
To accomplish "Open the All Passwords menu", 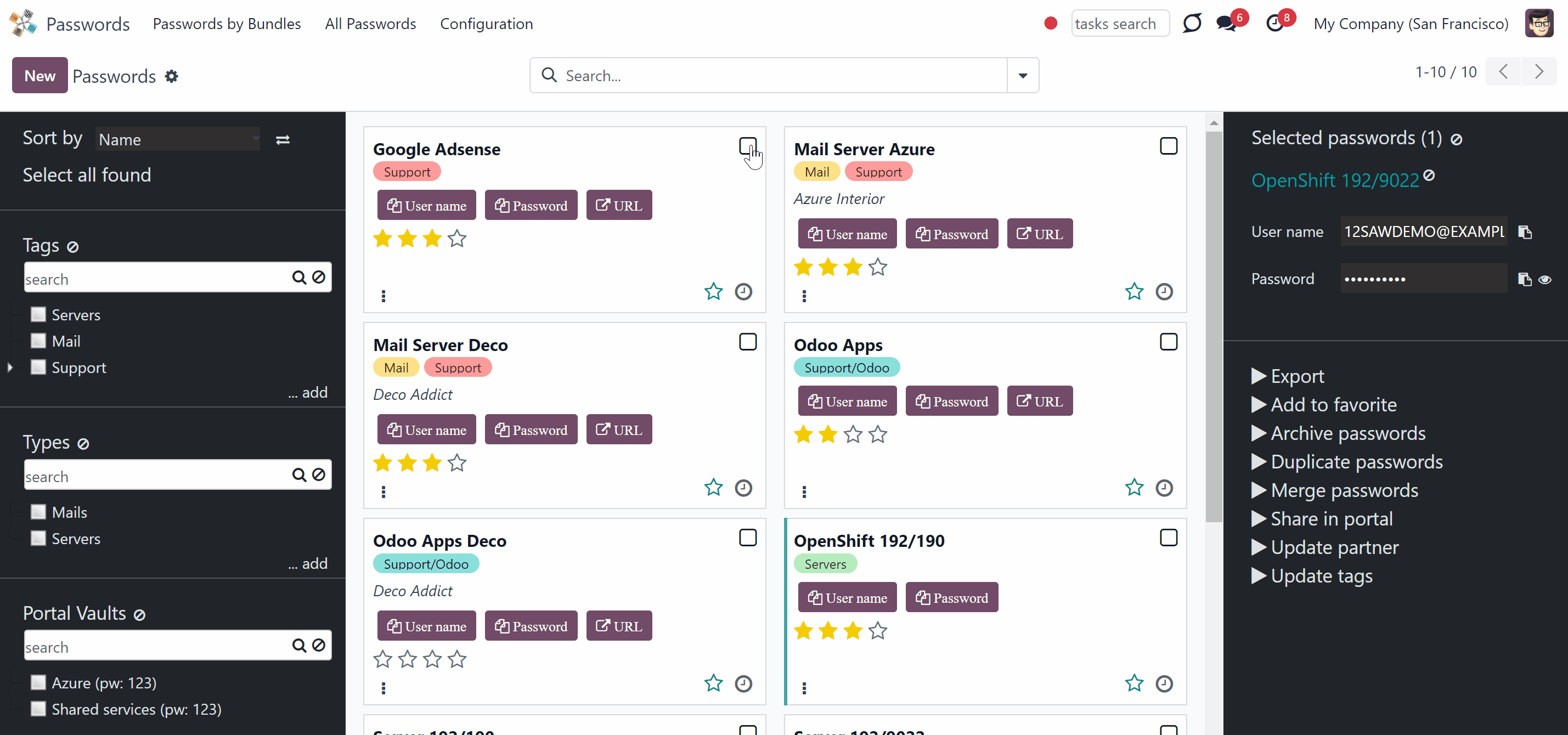I will (x=371, y=24).
